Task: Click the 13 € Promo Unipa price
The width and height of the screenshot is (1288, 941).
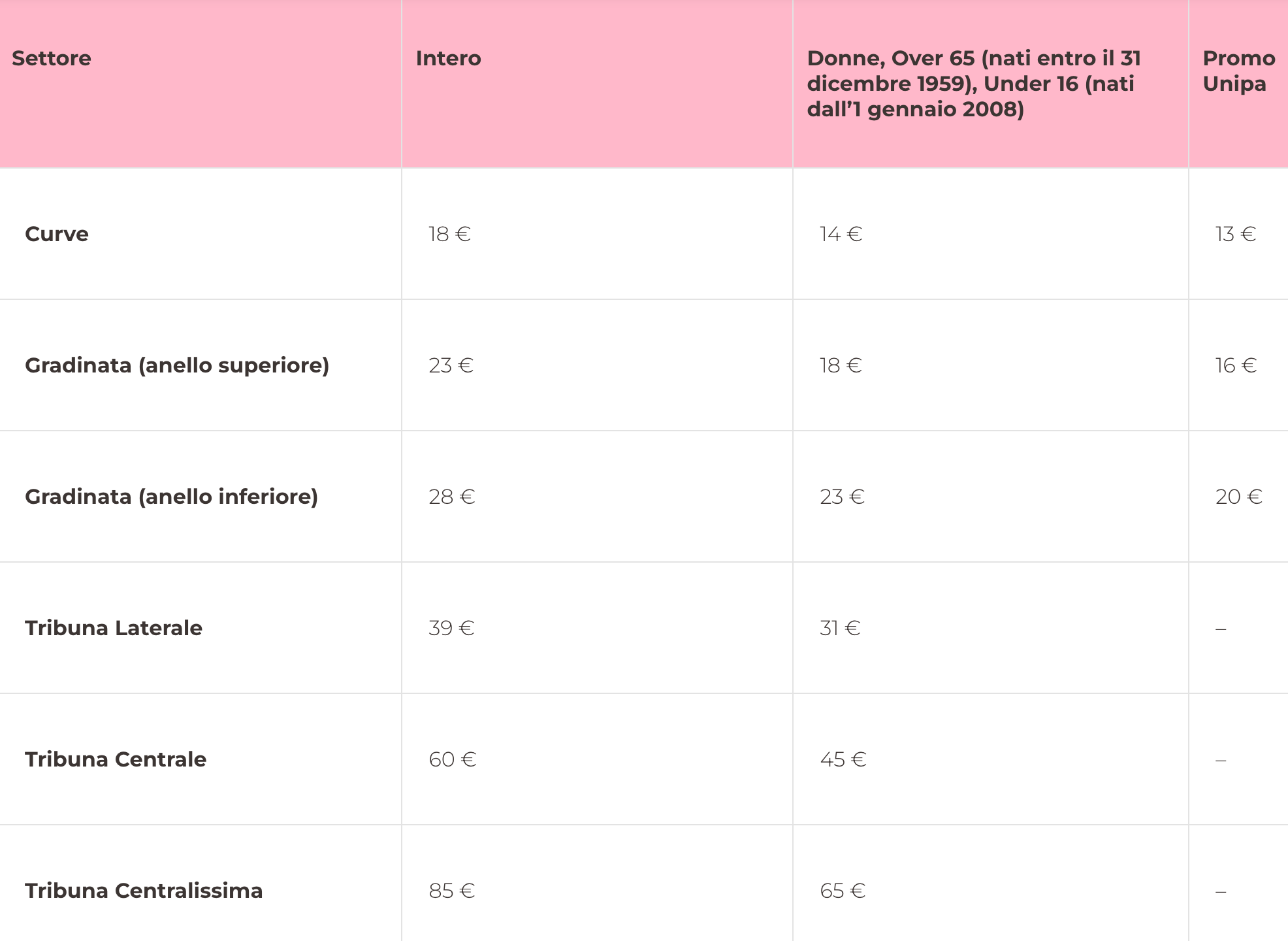Action: click(1236, 234)
